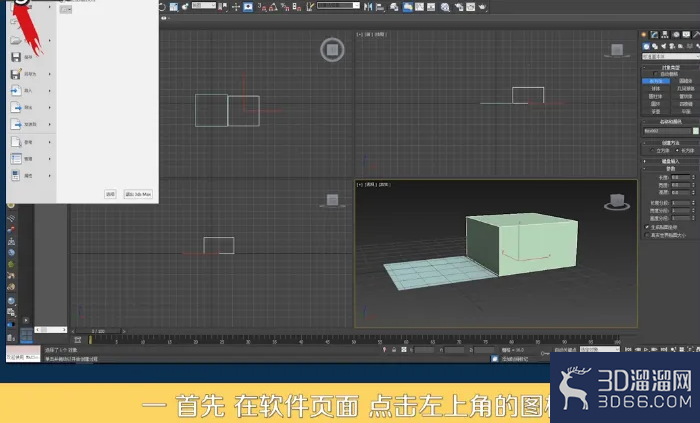Click the Use Pivot Point Center icon
Image resolution: width=700 pixels, height=423 pixels.
click(x=222, y=7)
